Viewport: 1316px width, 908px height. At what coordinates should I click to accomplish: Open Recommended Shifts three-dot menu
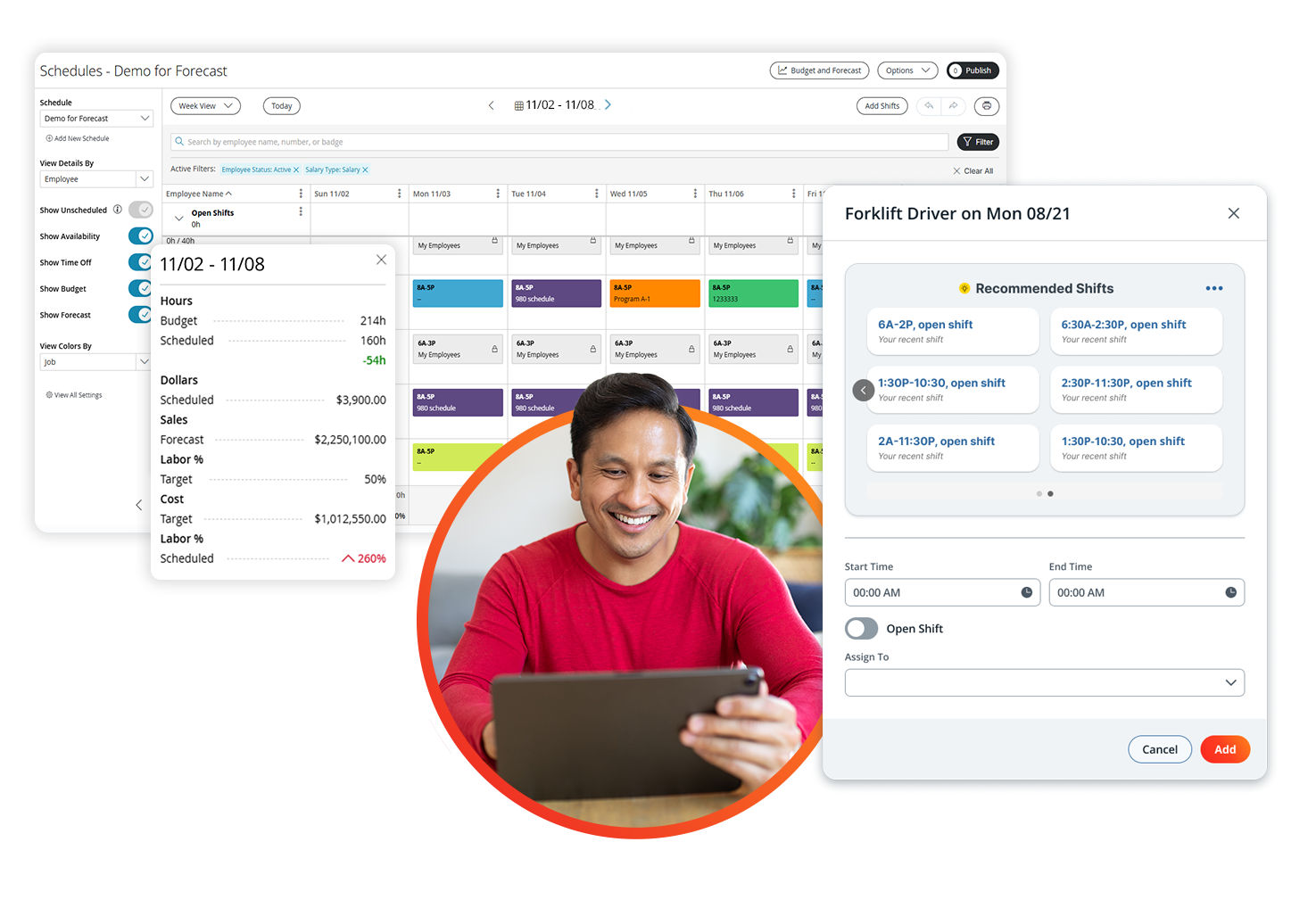[x=1213, y=288]
